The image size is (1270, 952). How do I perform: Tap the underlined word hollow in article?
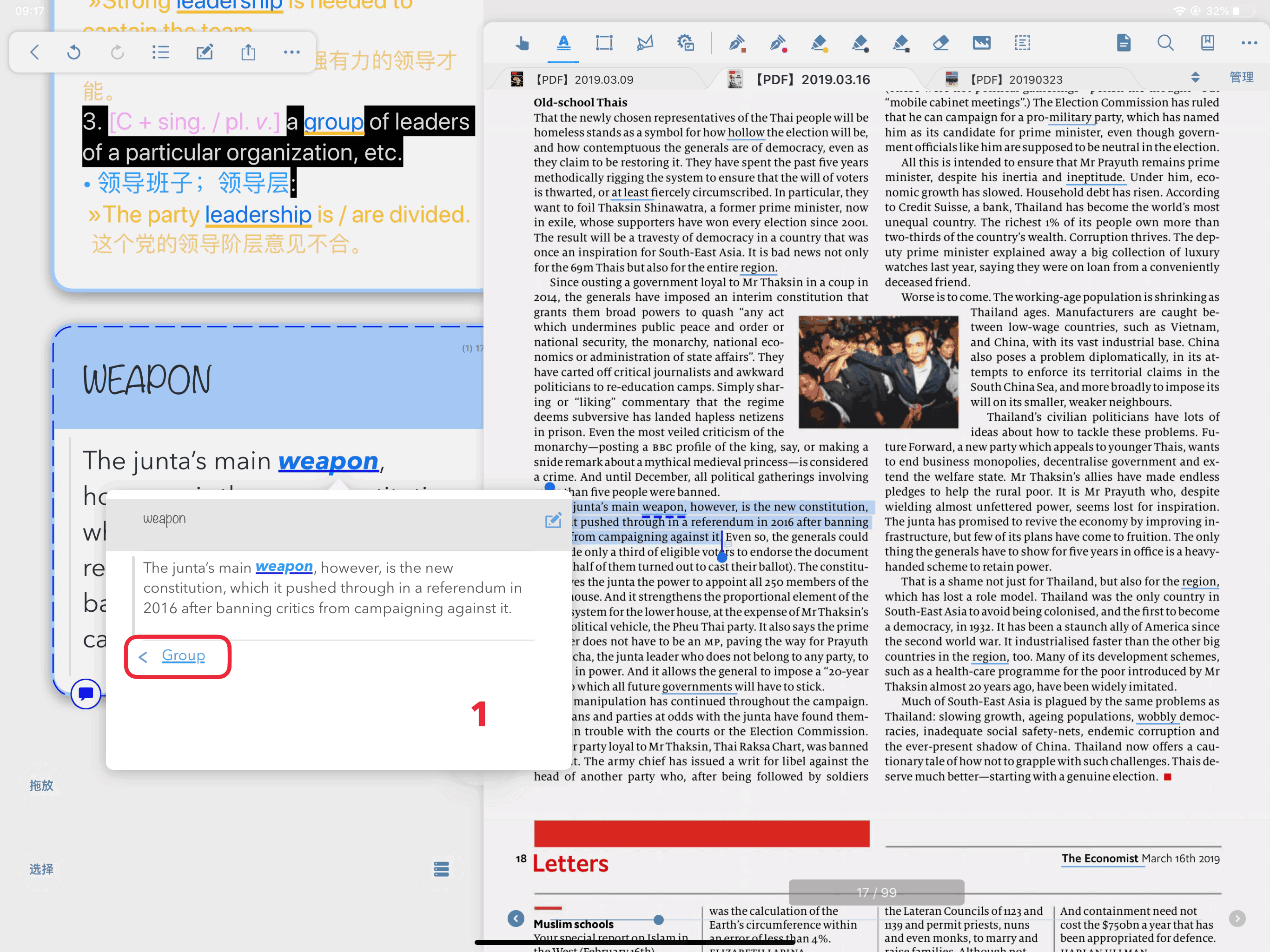tap(746, 132)
